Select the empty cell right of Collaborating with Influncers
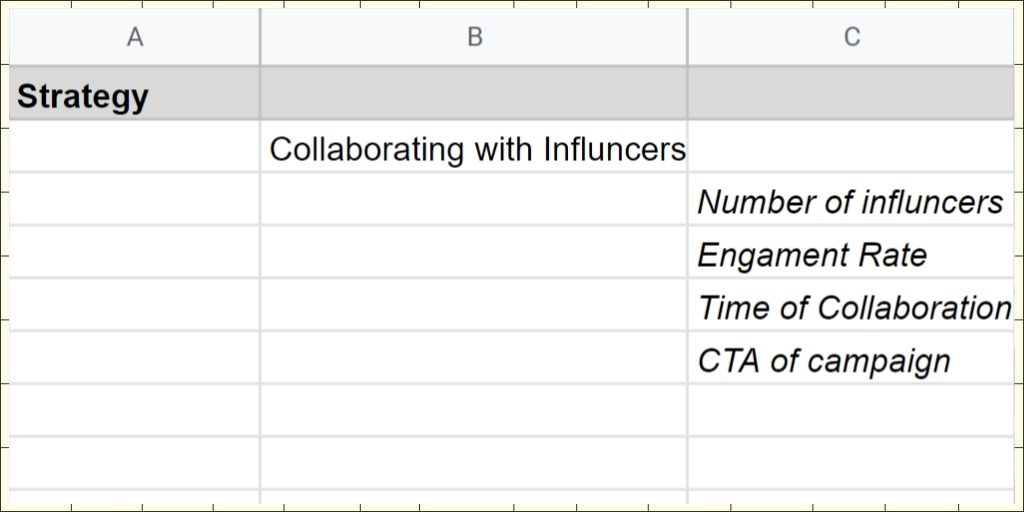The height and width of the screenshot is (512, 1024). click(x=851, y=146)
